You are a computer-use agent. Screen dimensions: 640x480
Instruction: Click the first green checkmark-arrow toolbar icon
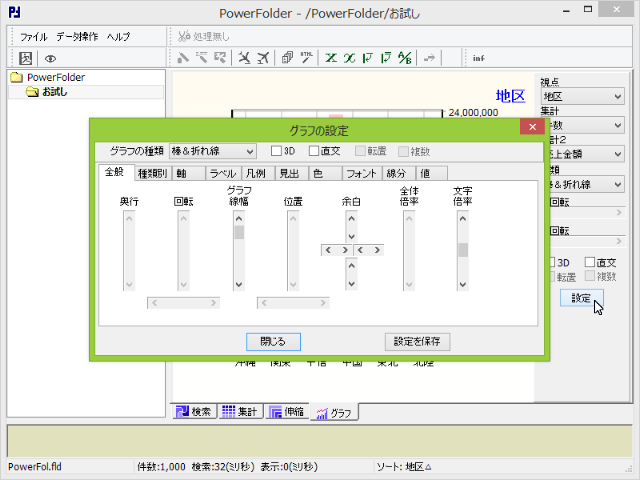tap(368, 58)
